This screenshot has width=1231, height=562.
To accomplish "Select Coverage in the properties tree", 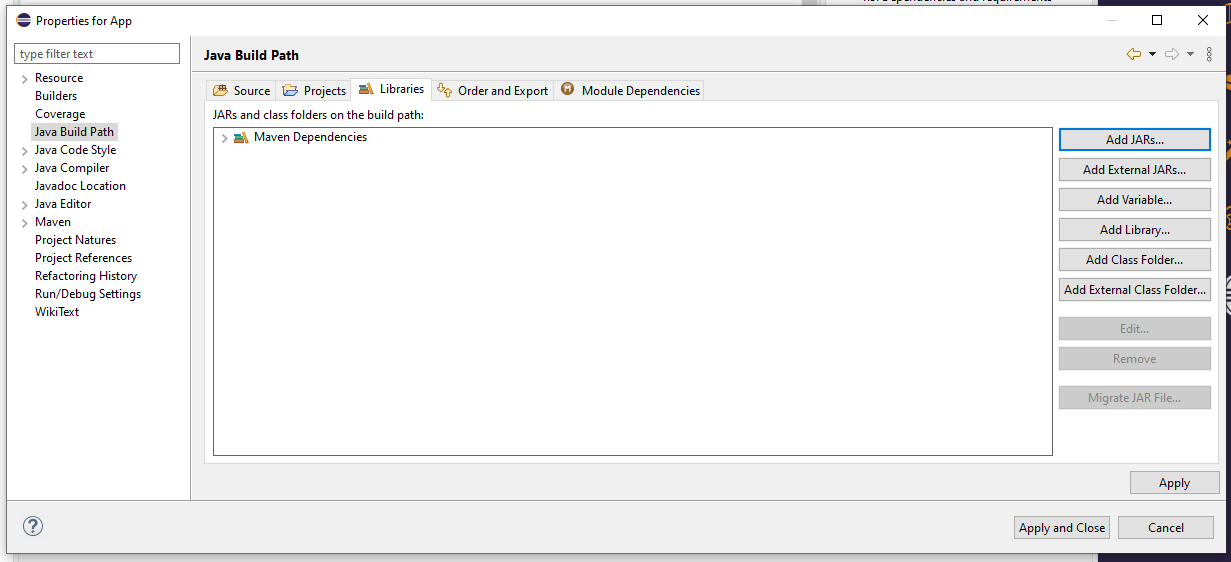I will coord(60,114).
